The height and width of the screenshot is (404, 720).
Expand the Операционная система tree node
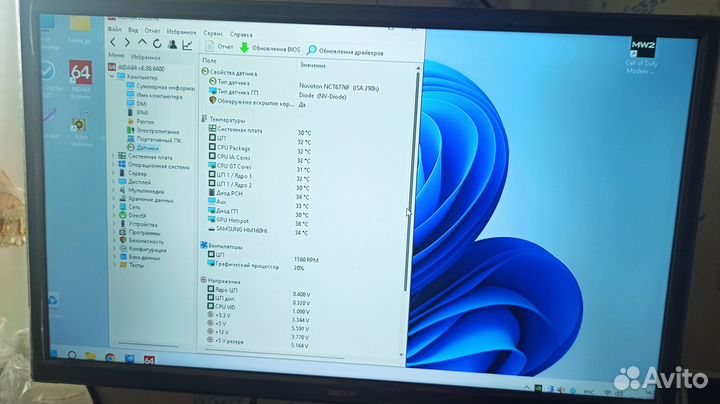(x=113, y=164)
